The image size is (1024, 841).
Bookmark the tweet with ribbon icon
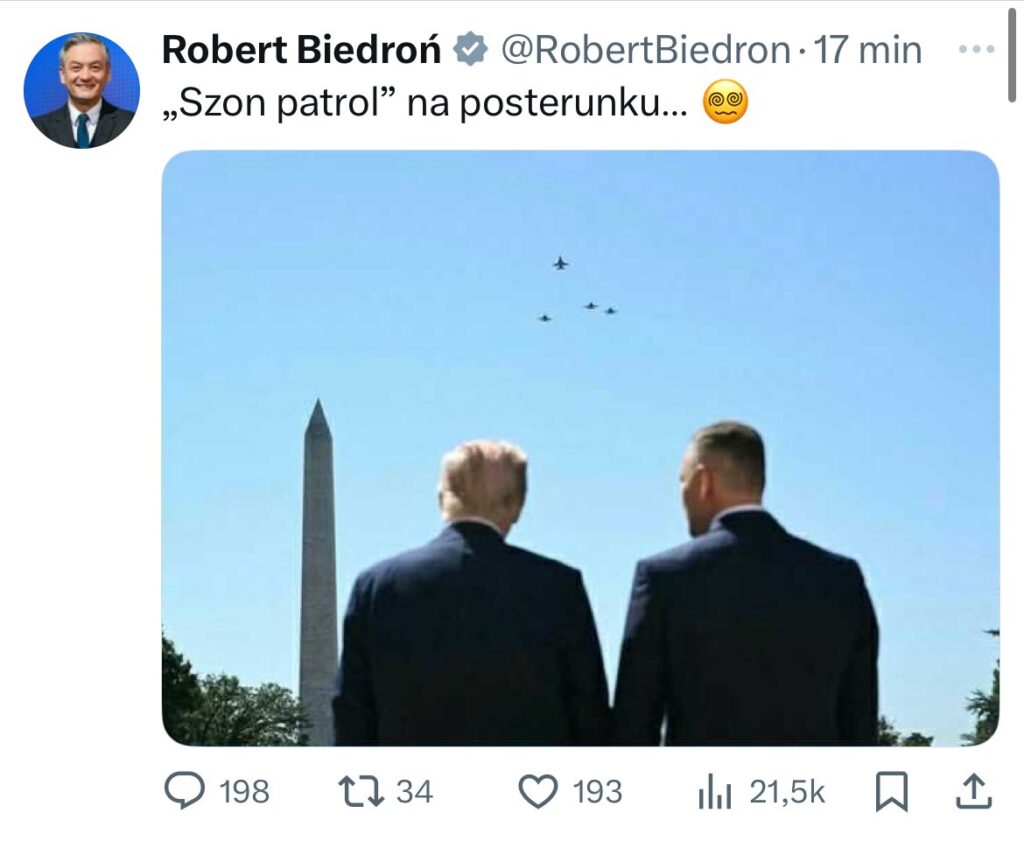891,791
